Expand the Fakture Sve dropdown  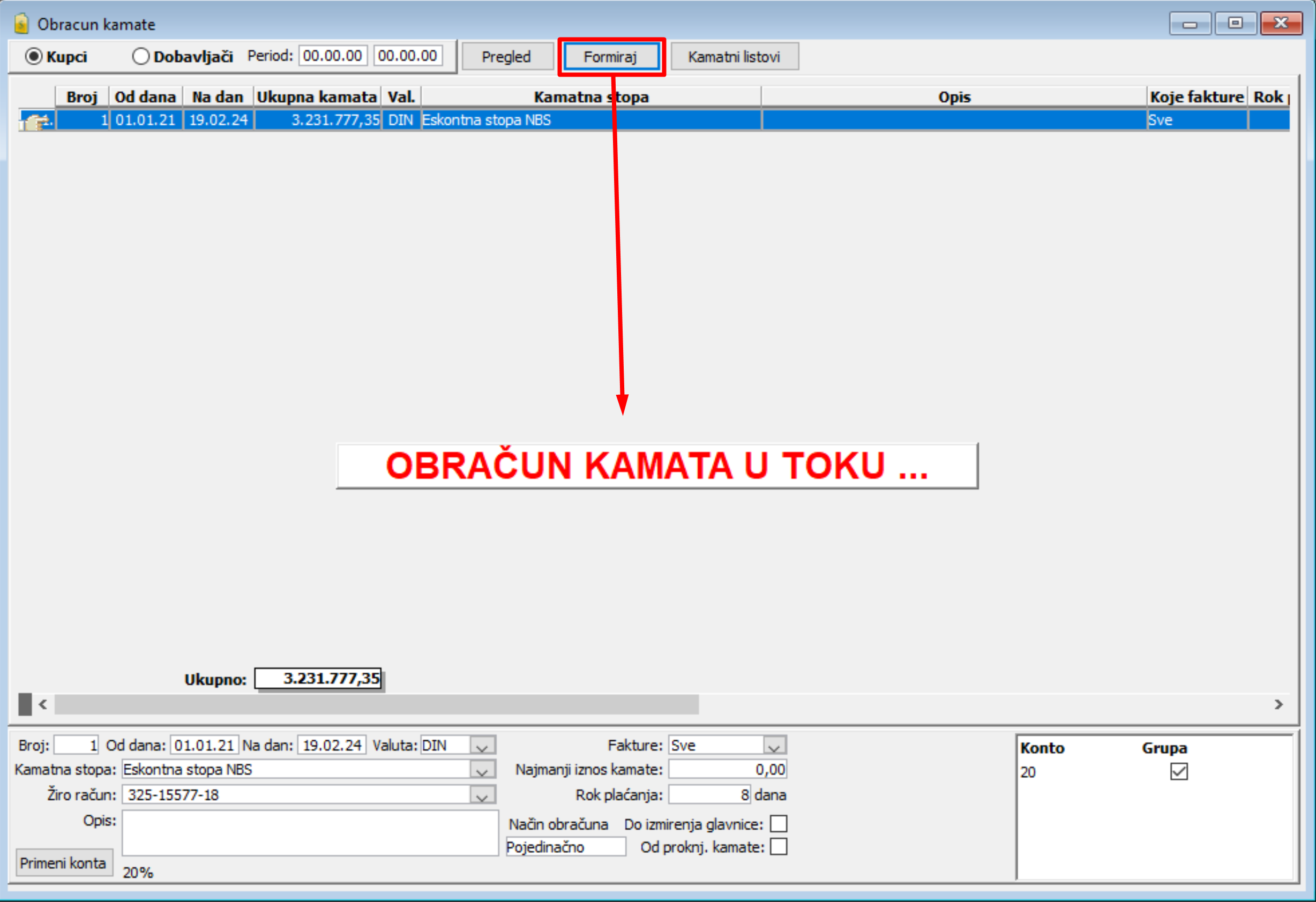tap(774, 746)
